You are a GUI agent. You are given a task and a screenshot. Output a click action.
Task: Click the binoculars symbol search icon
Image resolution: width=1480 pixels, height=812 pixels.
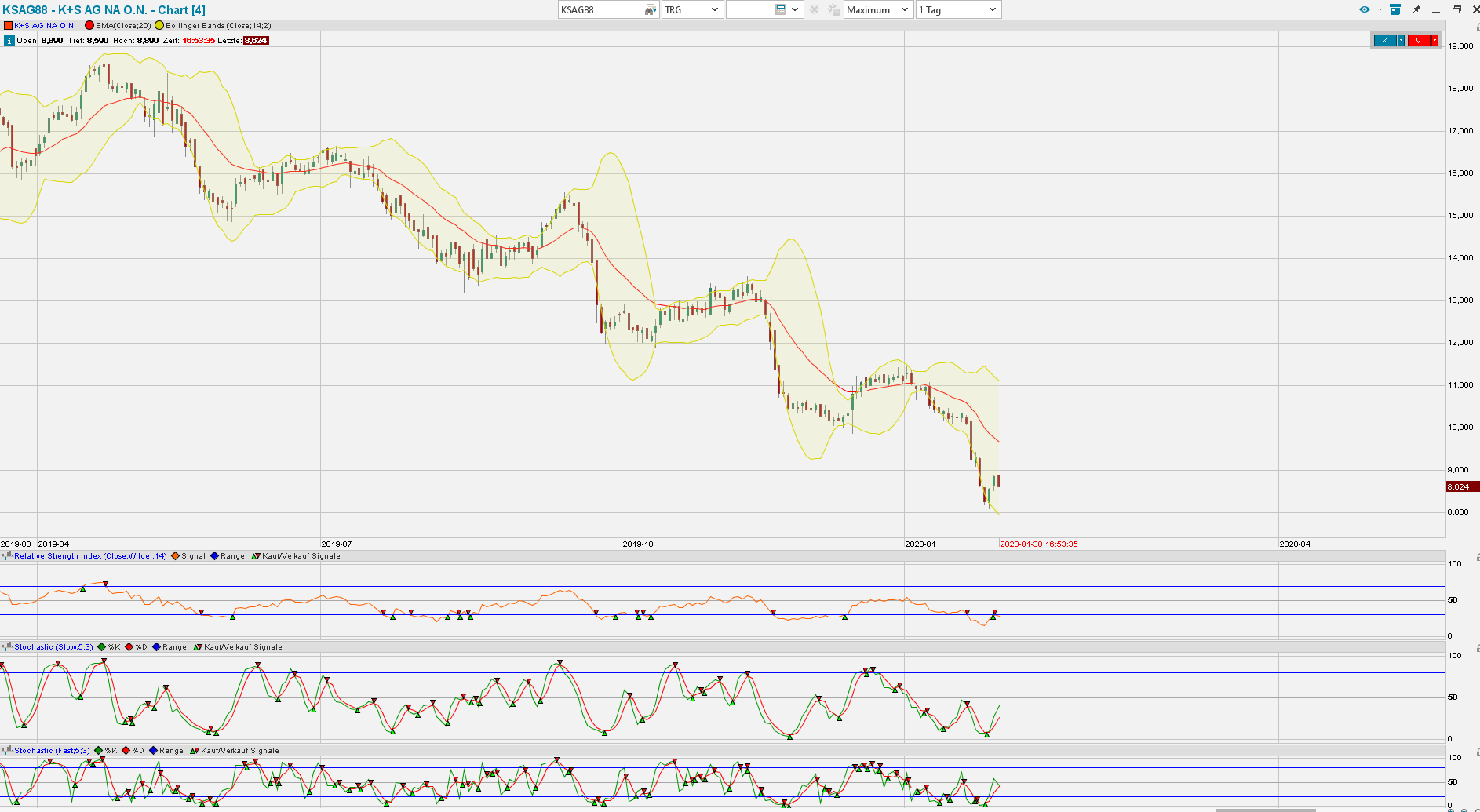(x=650, y=9)
